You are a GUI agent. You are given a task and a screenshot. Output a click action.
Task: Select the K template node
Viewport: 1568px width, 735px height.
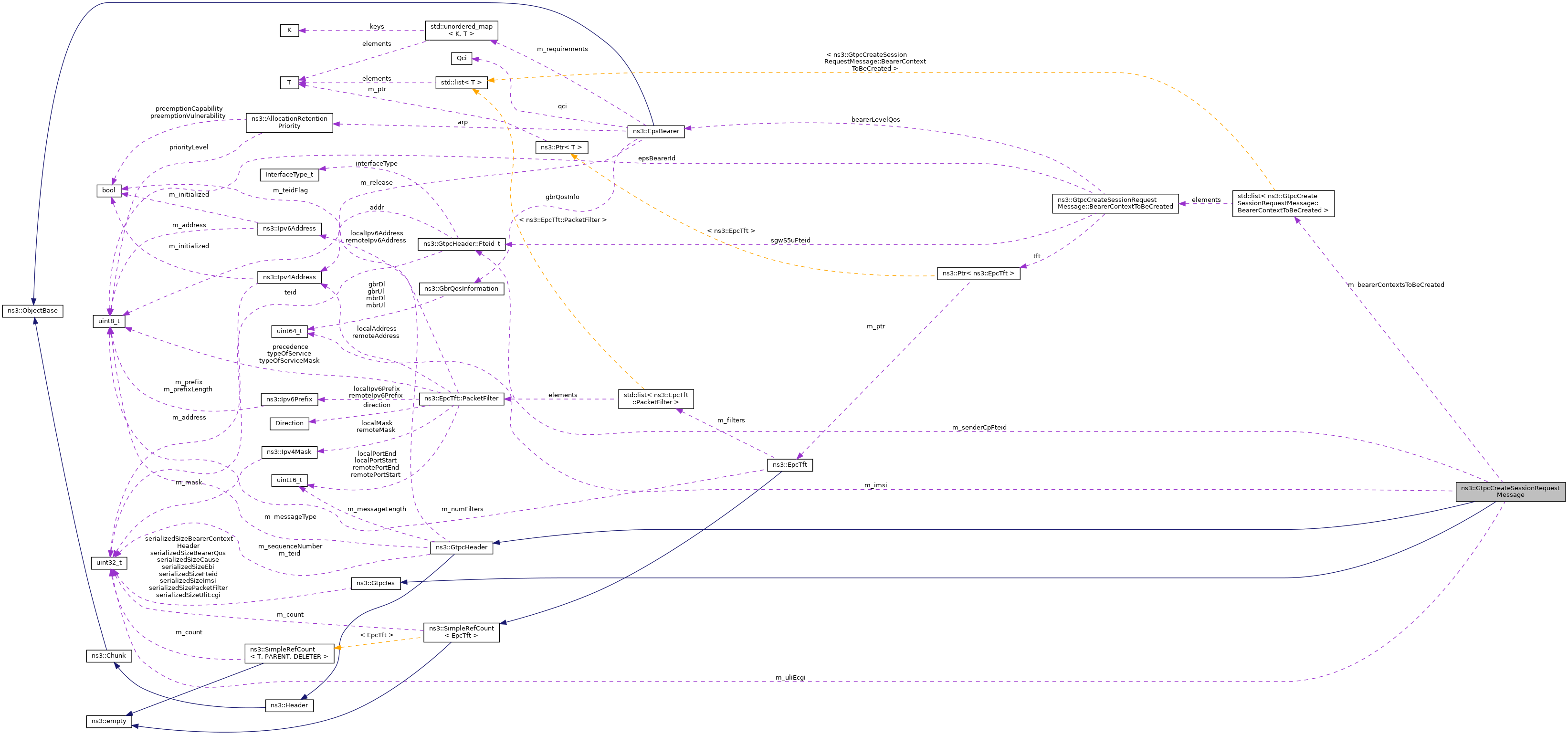289,31
